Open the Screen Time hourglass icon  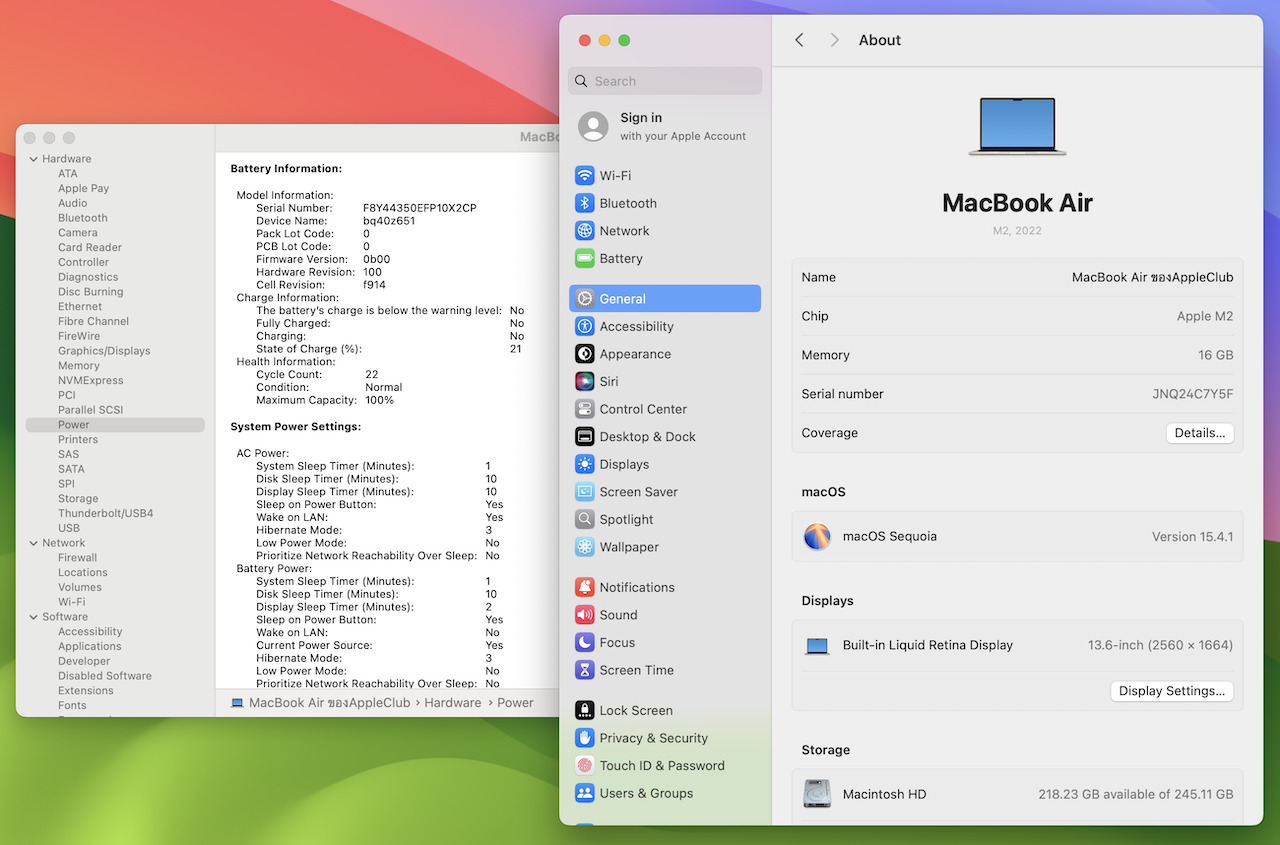coord(585,670)
